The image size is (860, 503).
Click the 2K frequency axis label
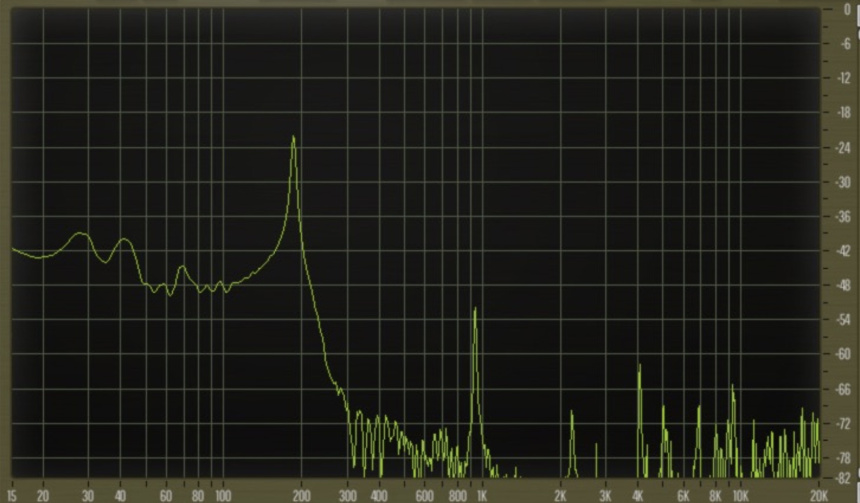(x=560, y=496)
